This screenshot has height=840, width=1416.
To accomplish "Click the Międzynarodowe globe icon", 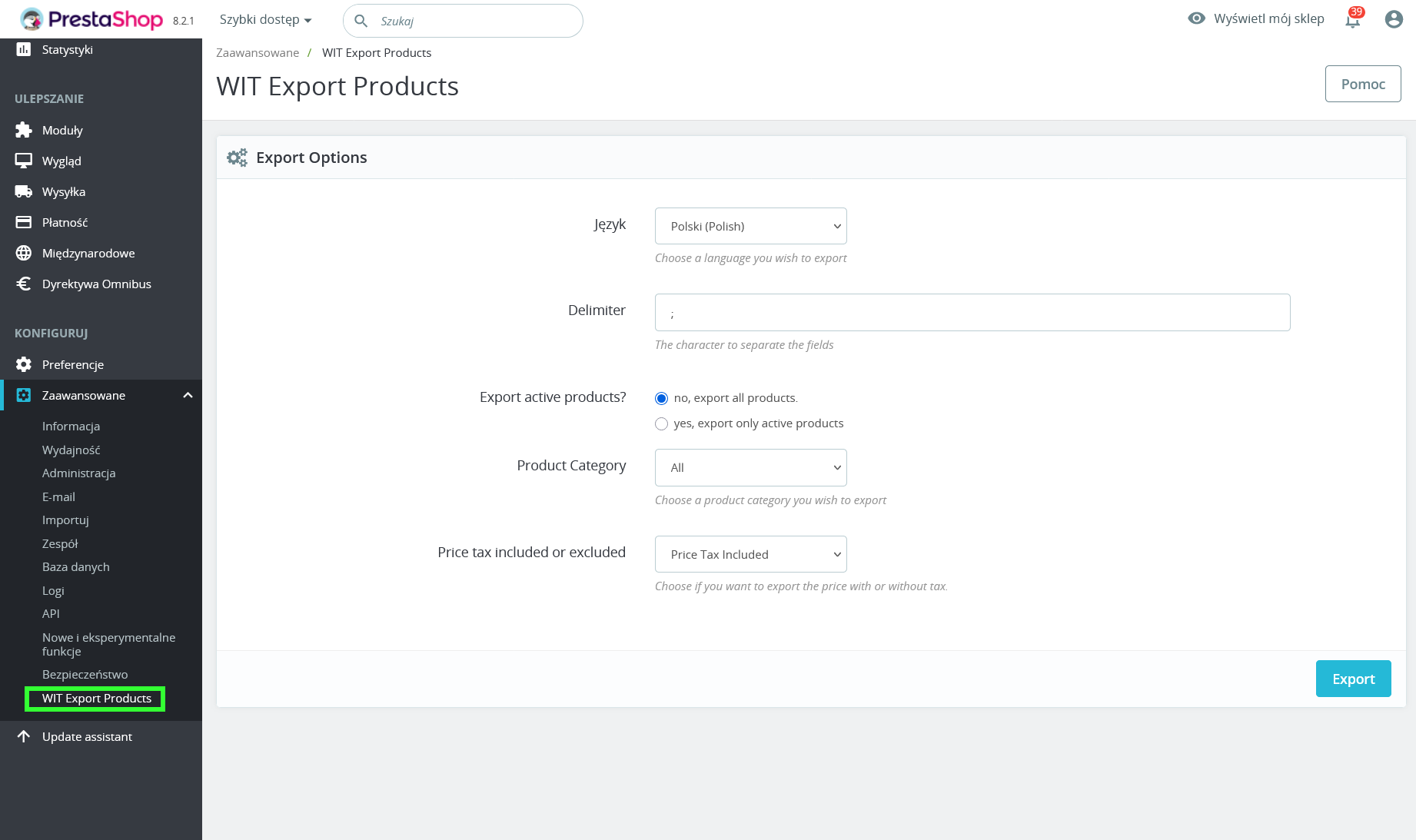I will click(24, 253).
